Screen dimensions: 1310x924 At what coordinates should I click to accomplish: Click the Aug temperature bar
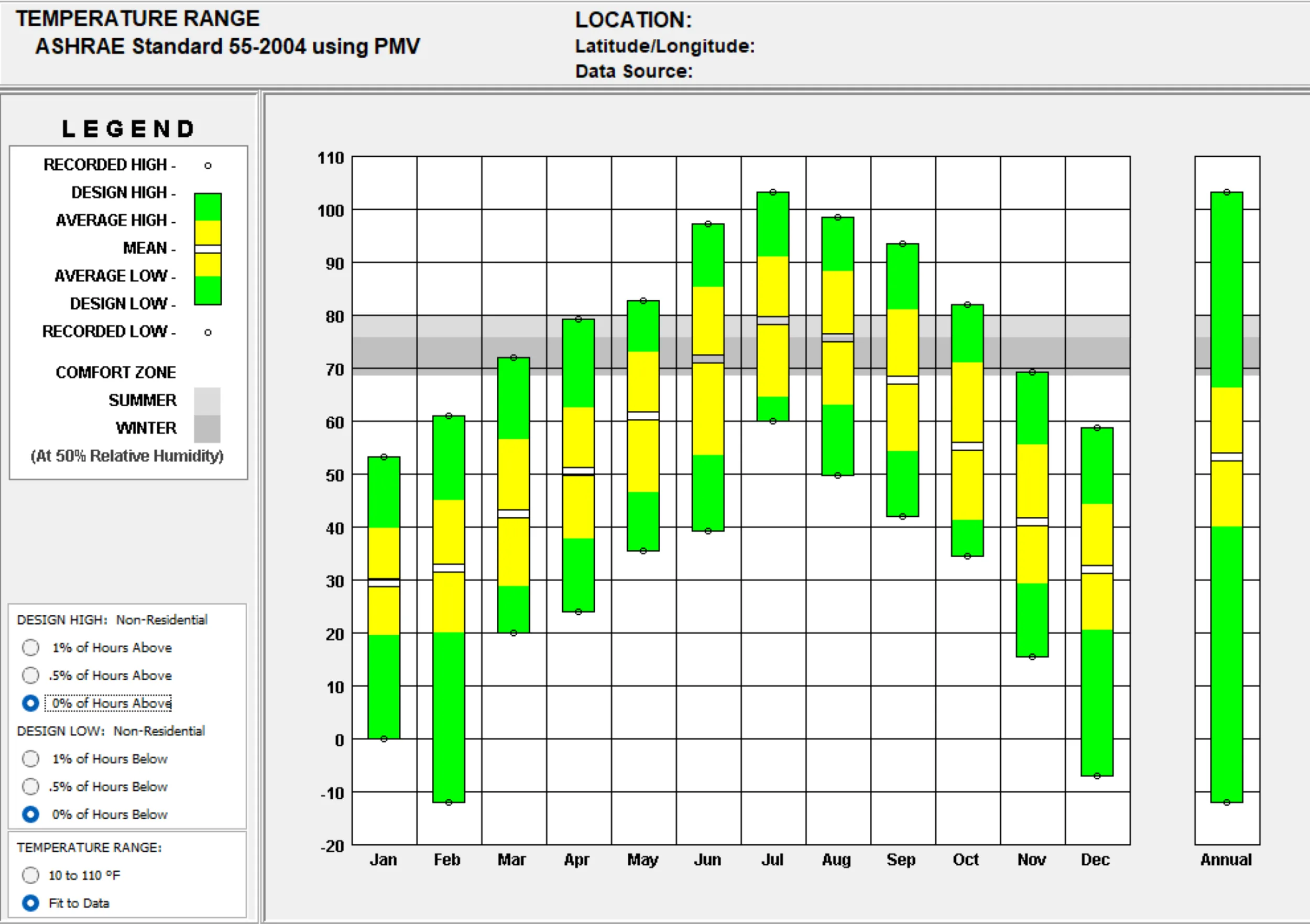[x=837, y=346]
